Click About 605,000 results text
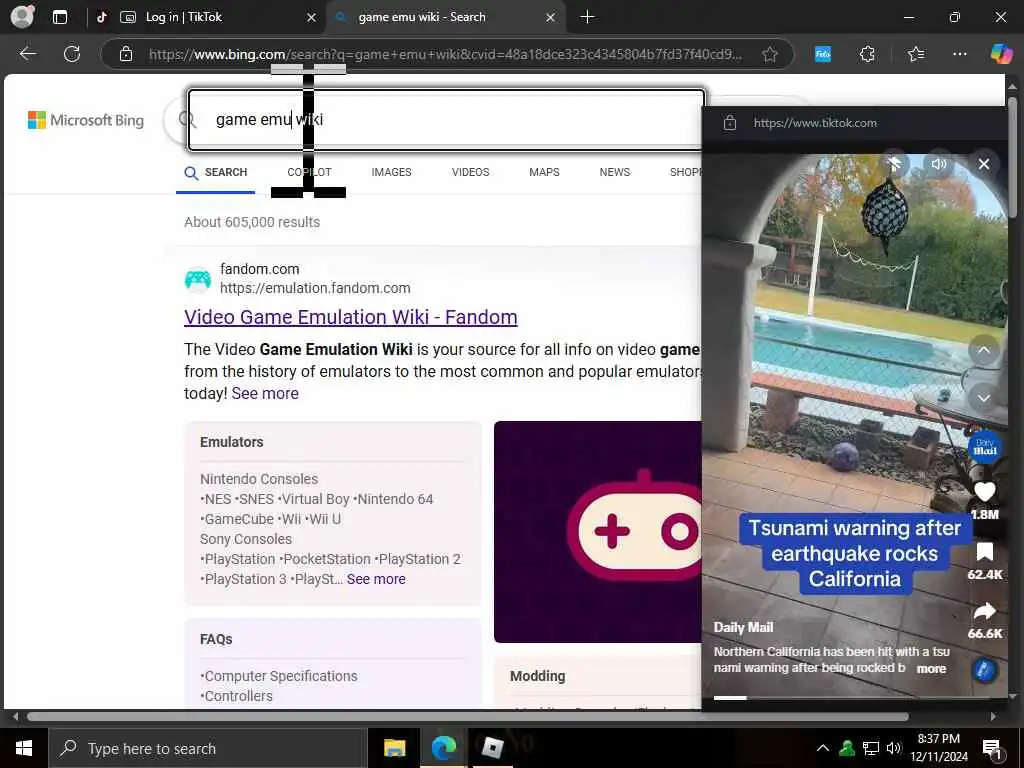Image resolution: width=1024 pixels, height=768 pixels. point(252,222)
